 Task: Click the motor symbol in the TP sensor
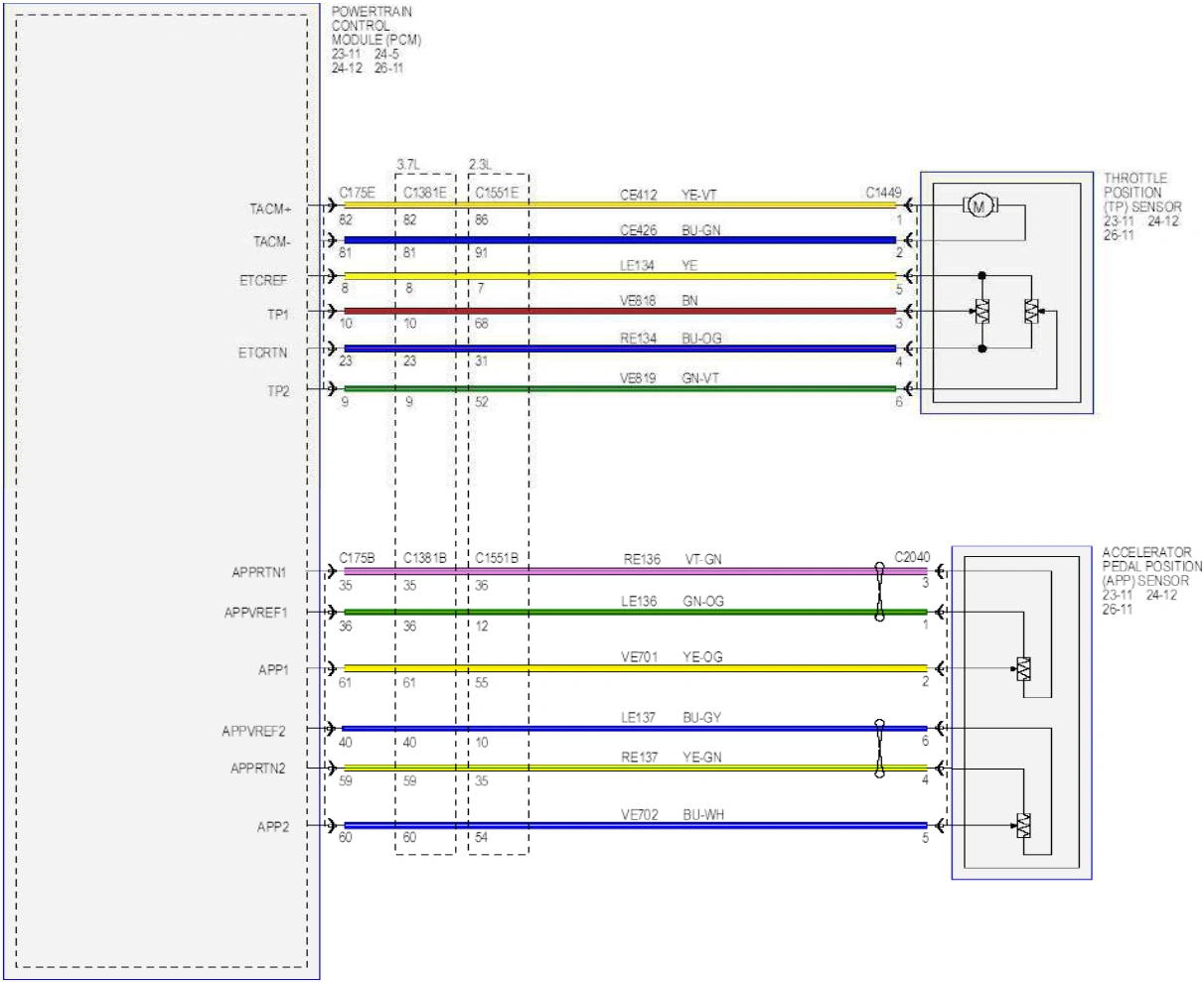coord(979,206)
